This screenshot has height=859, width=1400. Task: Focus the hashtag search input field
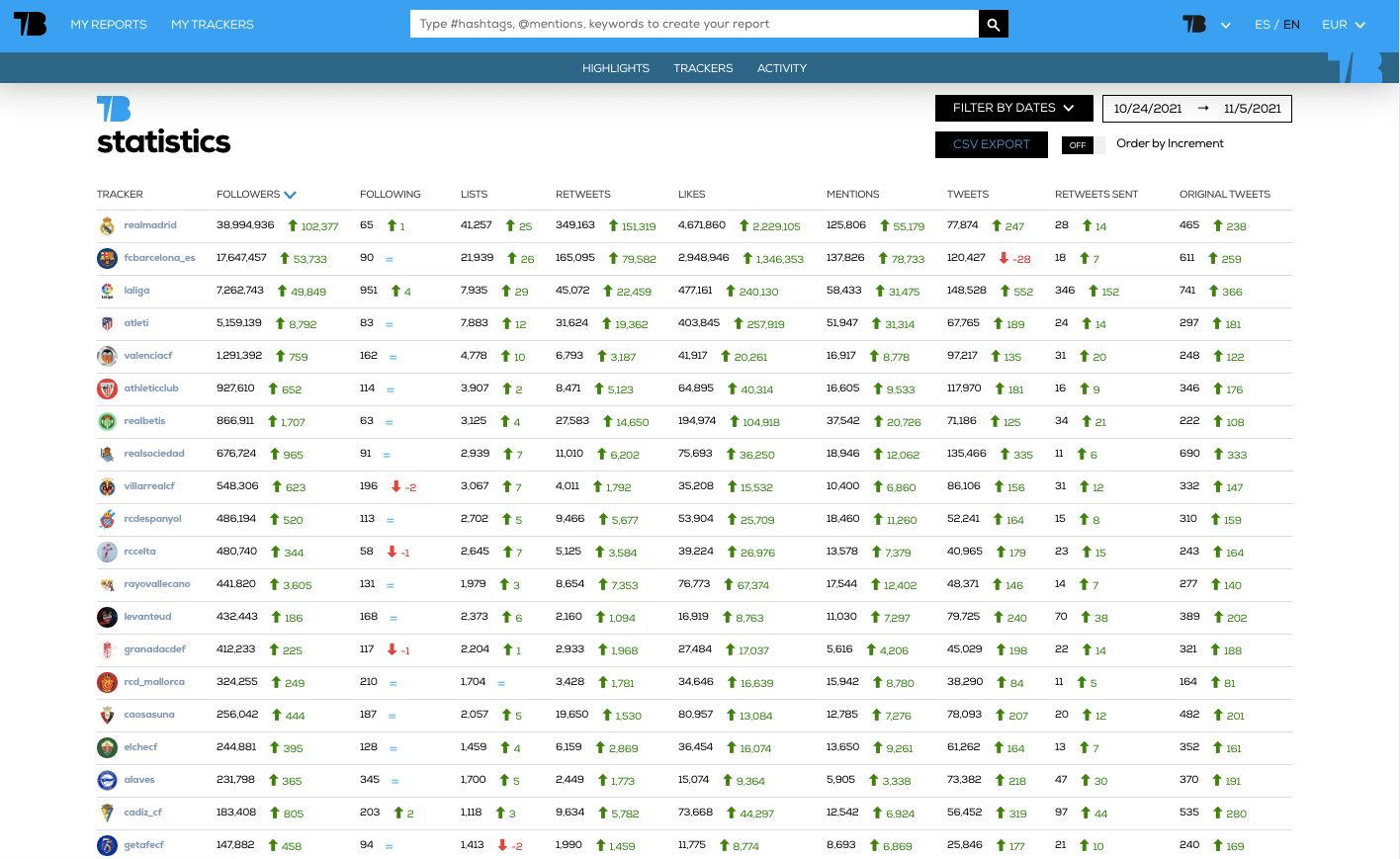pos(694,24)
